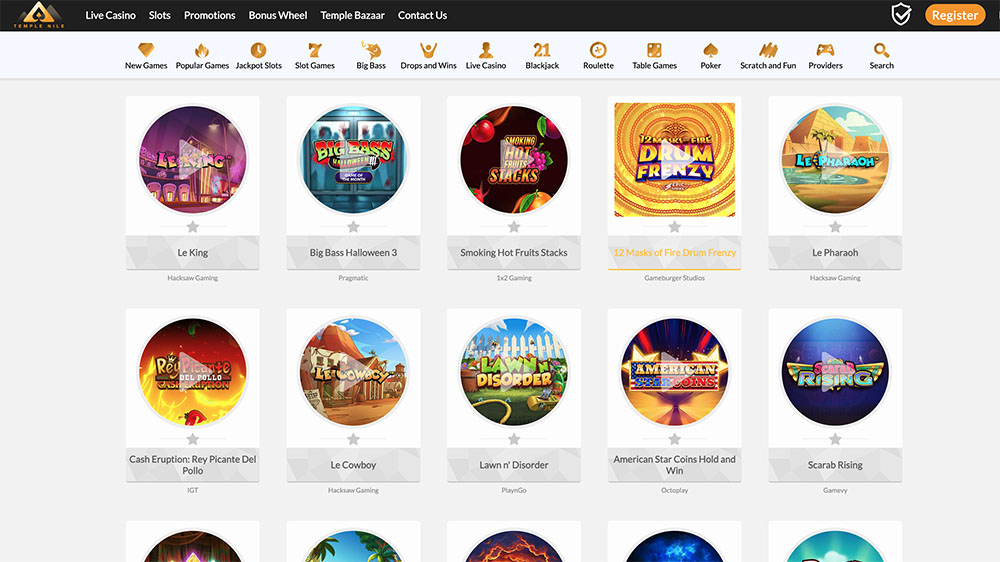Screen dimensions: 1000x562
Task: Open the Contact Us menu item
Action: click(x=422, y=15)
